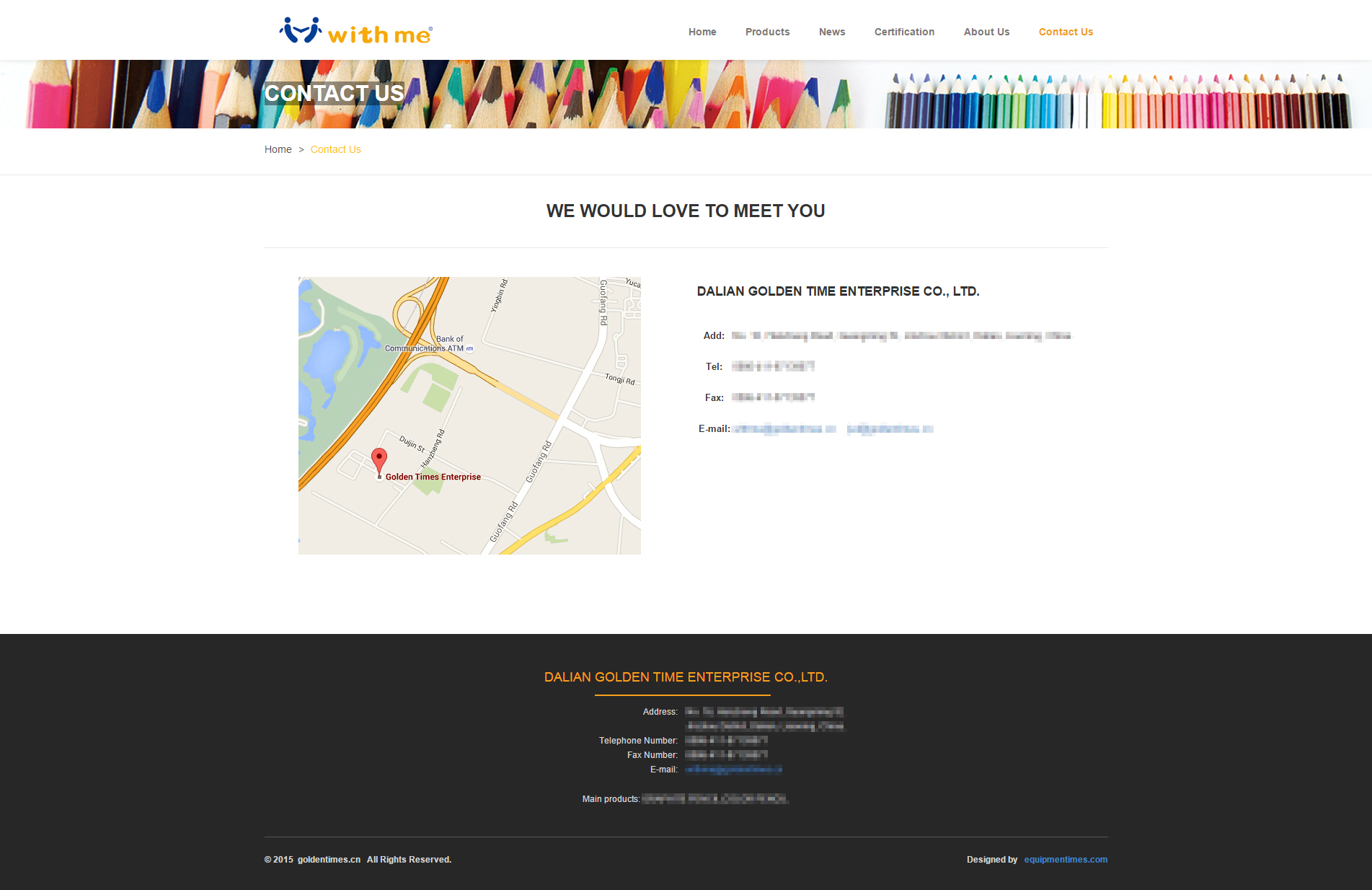Go to the News page
This screenshot has width=1372, height=890.
(831, 32)
